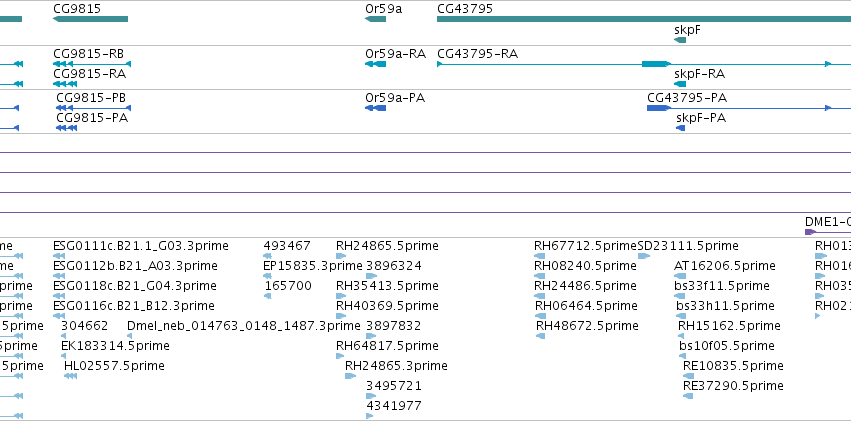The width and height of the screenshot is (851, 421).
Task: Select the skpF-PA protein glyph
Action: coord(681,128)
